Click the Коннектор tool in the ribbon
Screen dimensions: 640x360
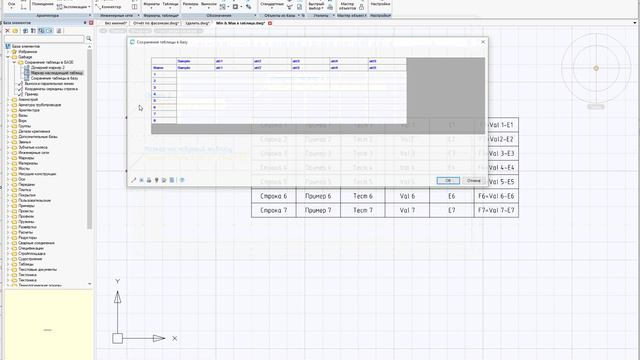pos(108,7)
